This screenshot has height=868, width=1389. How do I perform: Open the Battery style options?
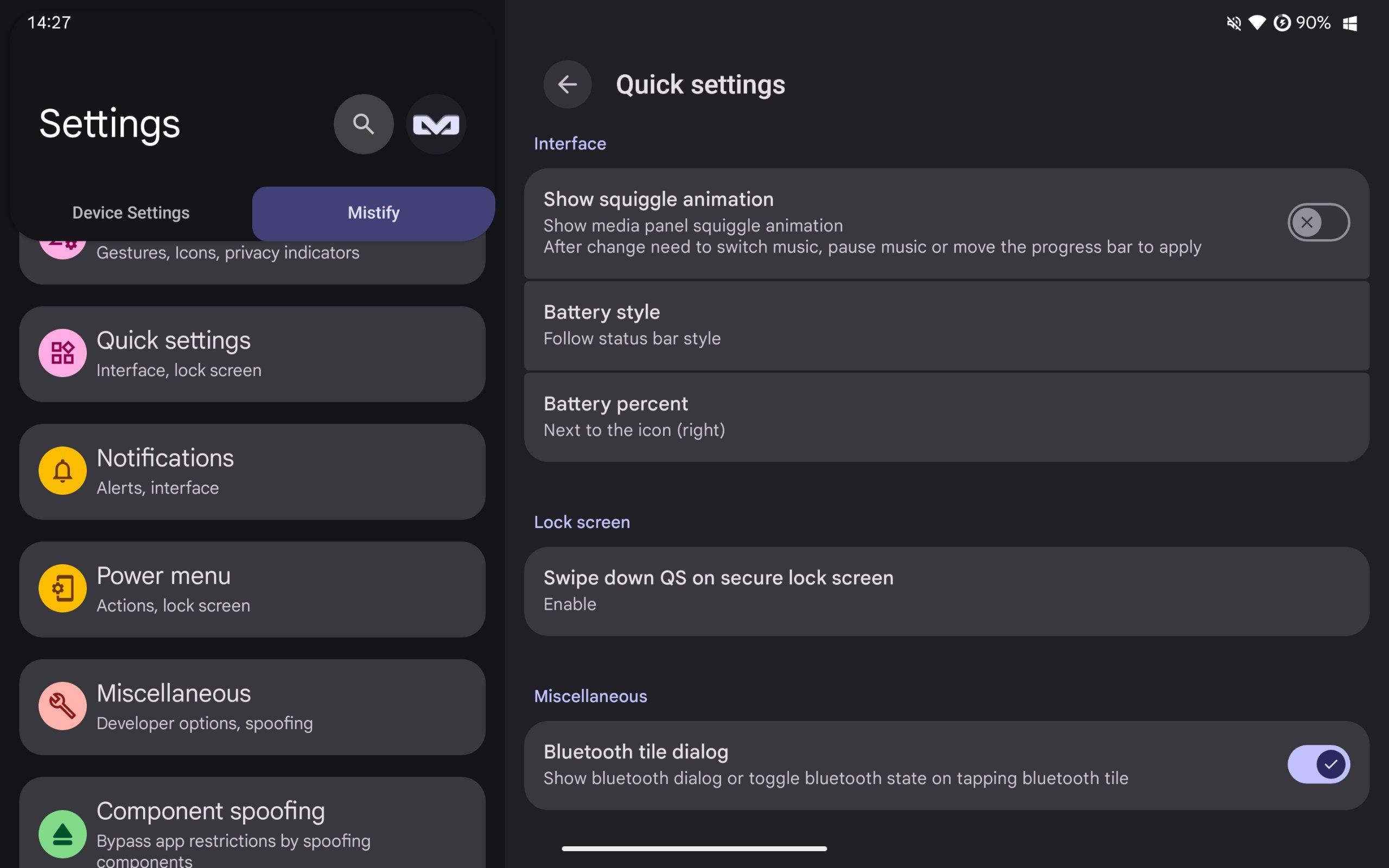point(946,325)
